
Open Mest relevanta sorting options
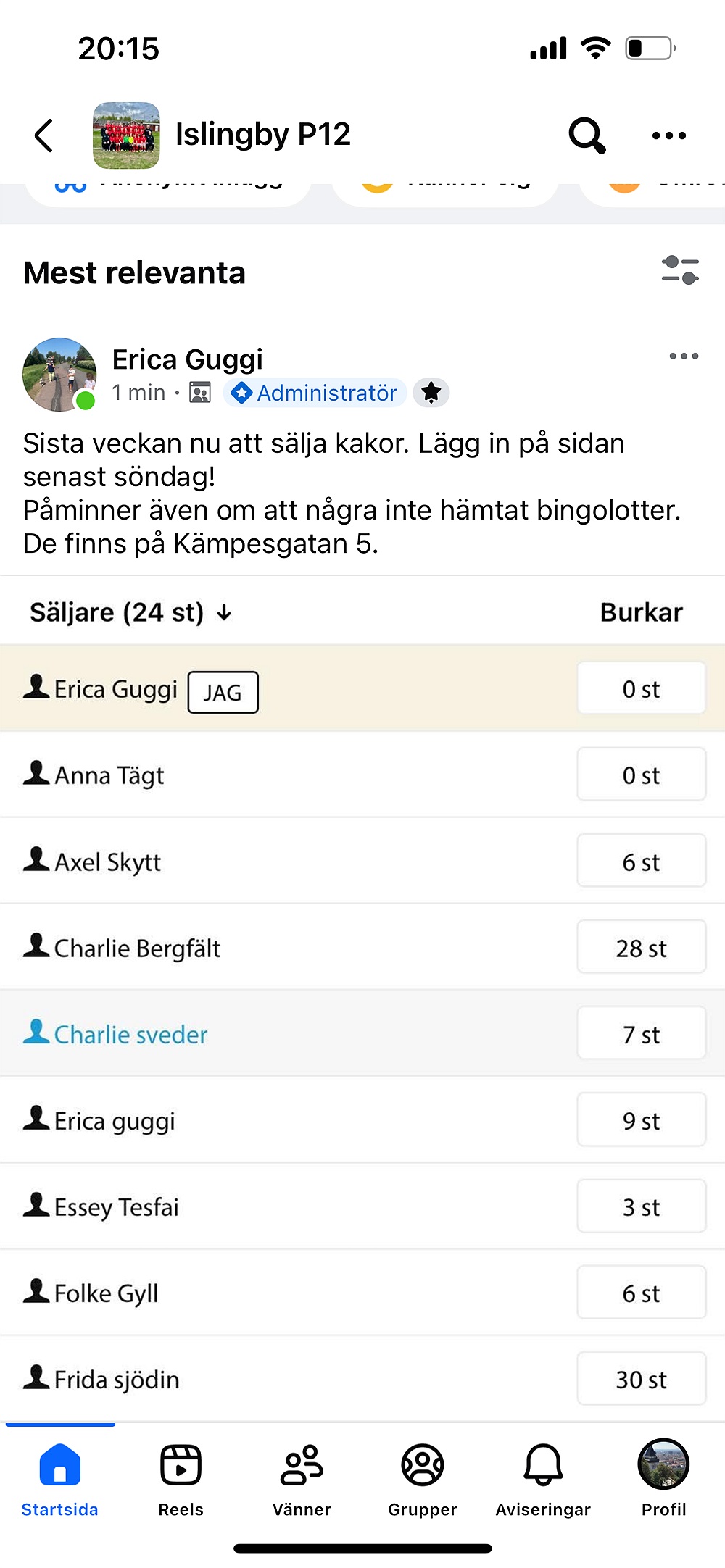pos(135,273)
